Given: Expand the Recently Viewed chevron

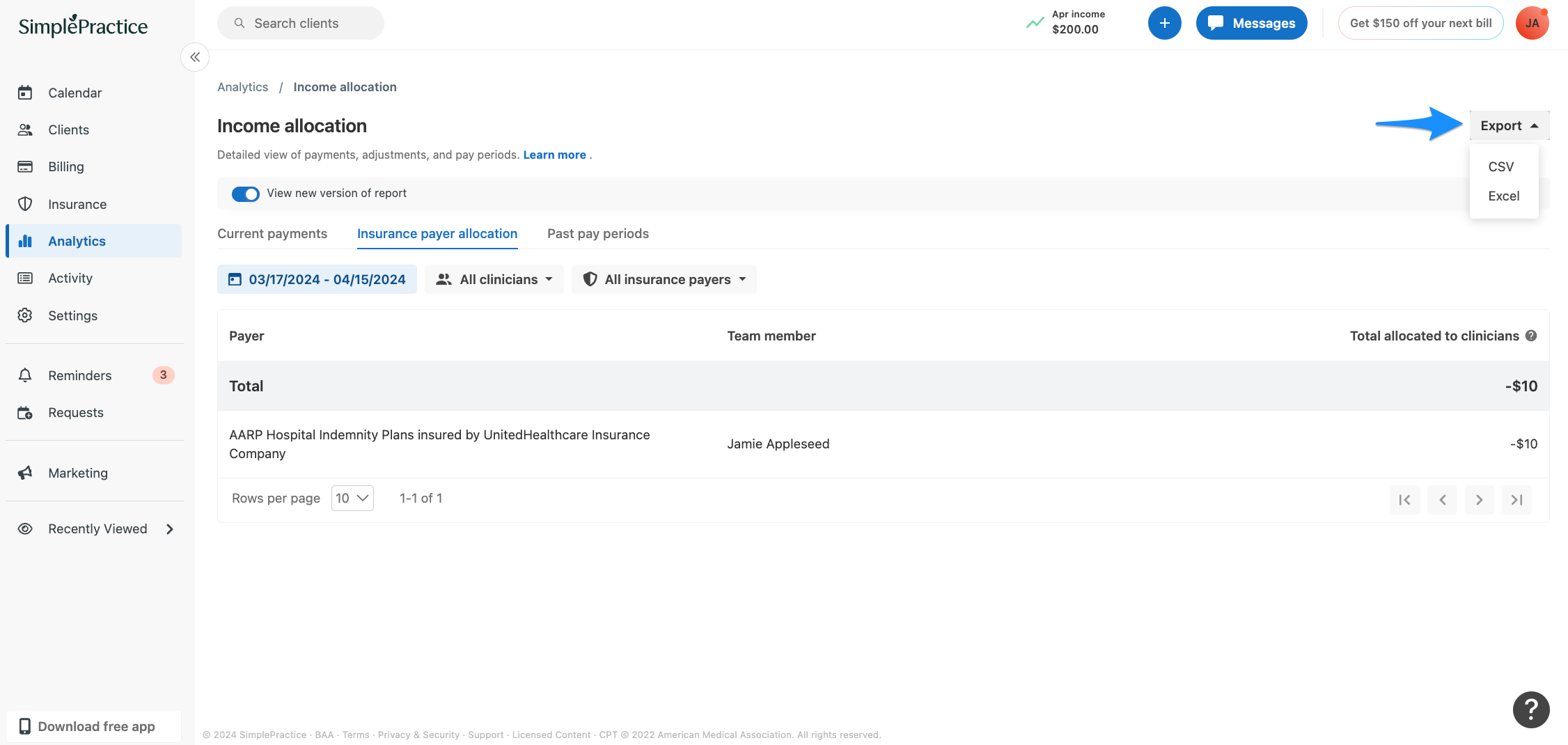Looking at the screenshot, I should (170, 529).
